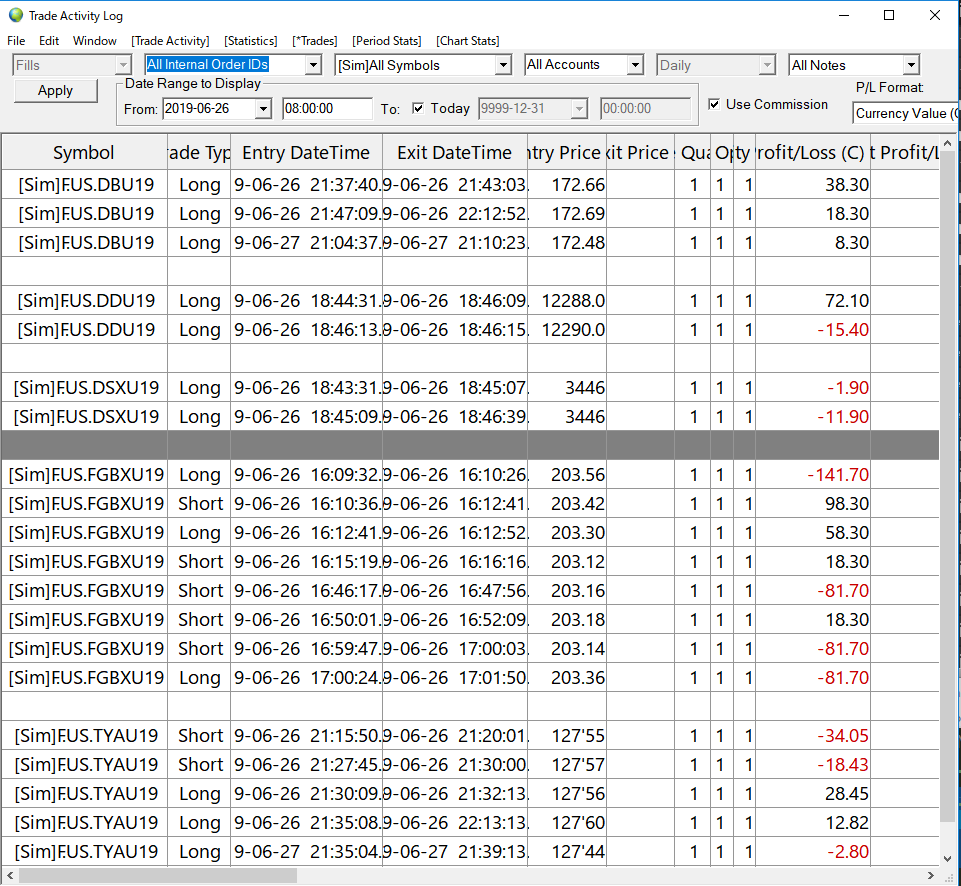Viewport: 961px width, 886px height.
Task: Click the From time field 08:00:00
Action: pos(327,108)
